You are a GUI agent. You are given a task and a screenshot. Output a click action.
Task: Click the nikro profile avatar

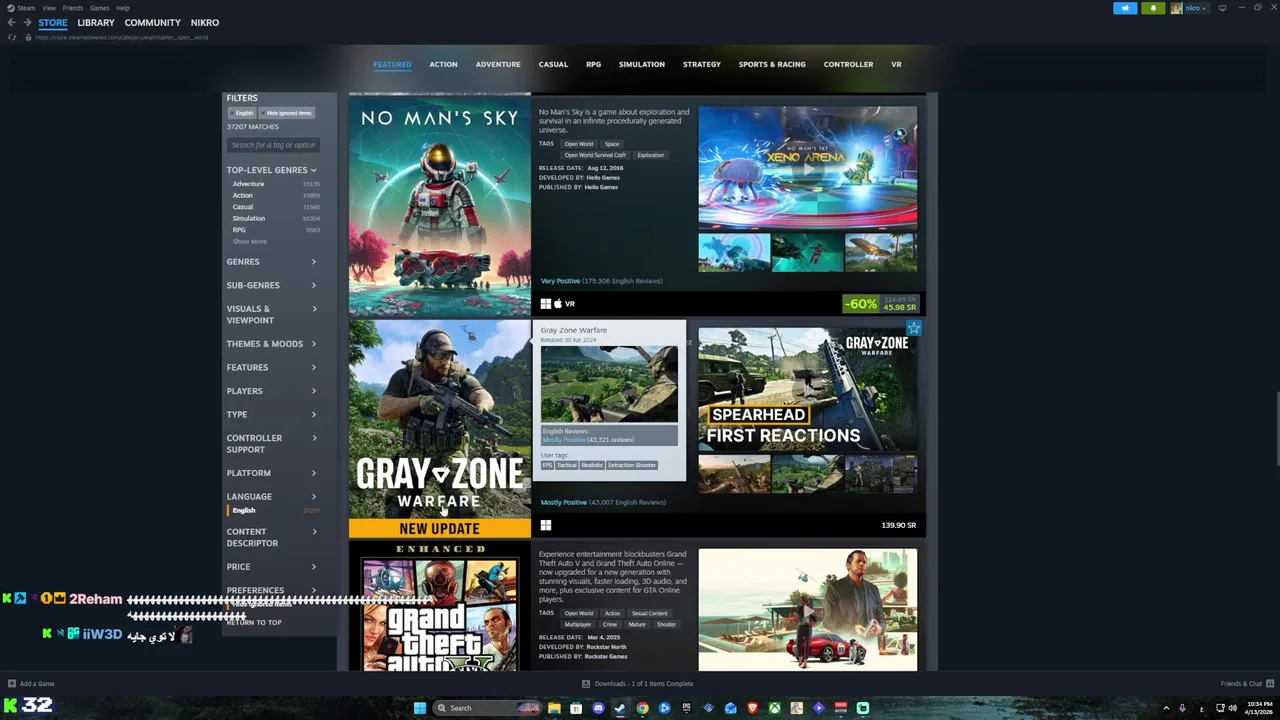[x=1177, y=8]
